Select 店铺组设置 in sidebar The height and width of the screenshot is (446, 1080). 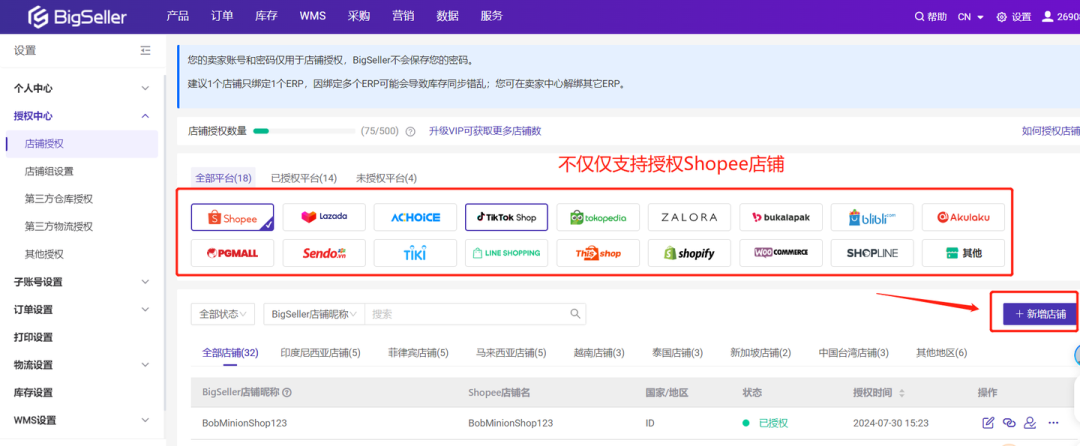[x=49, y=171]
